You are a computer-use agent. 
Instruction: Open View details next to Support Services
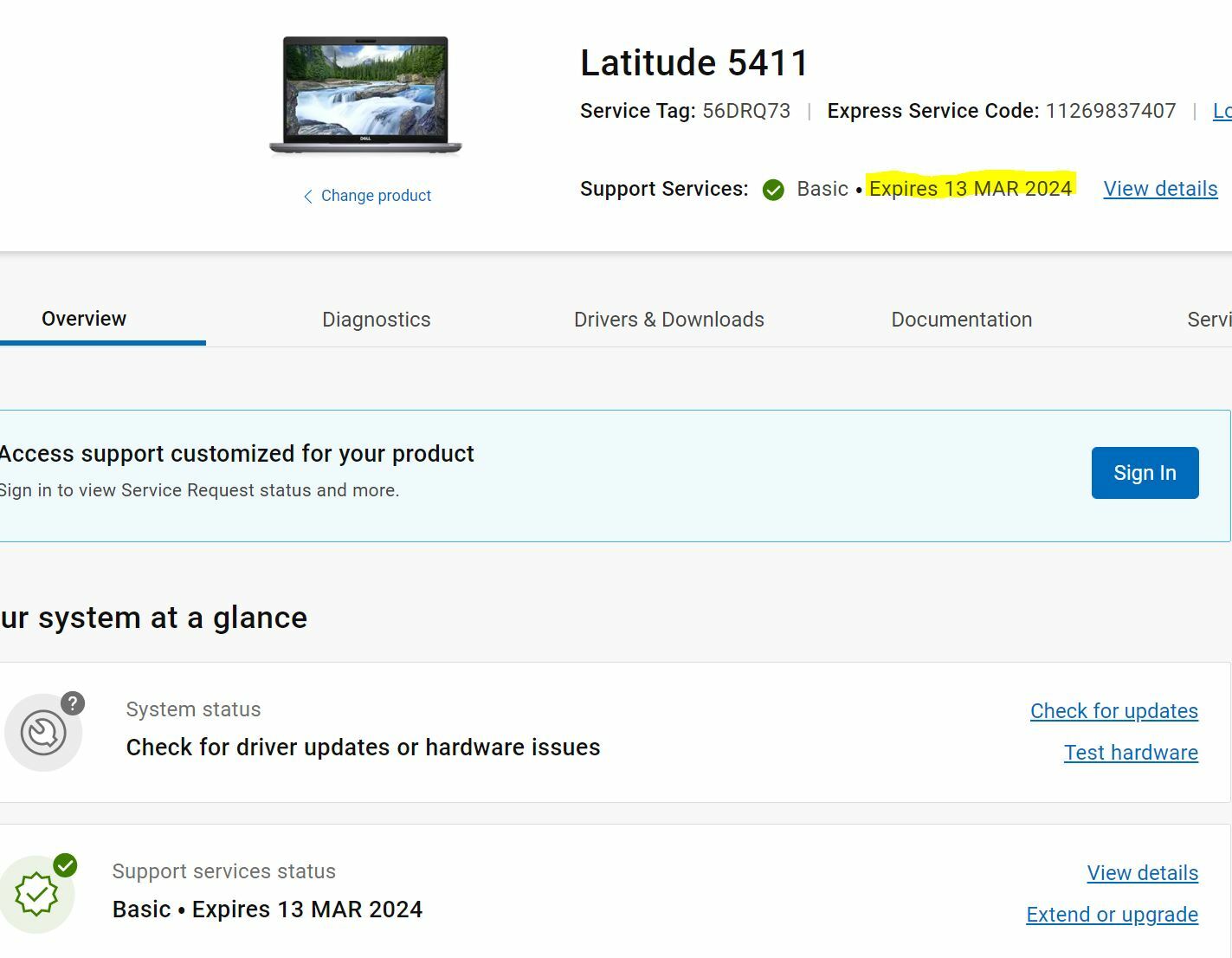(1160, 189)
